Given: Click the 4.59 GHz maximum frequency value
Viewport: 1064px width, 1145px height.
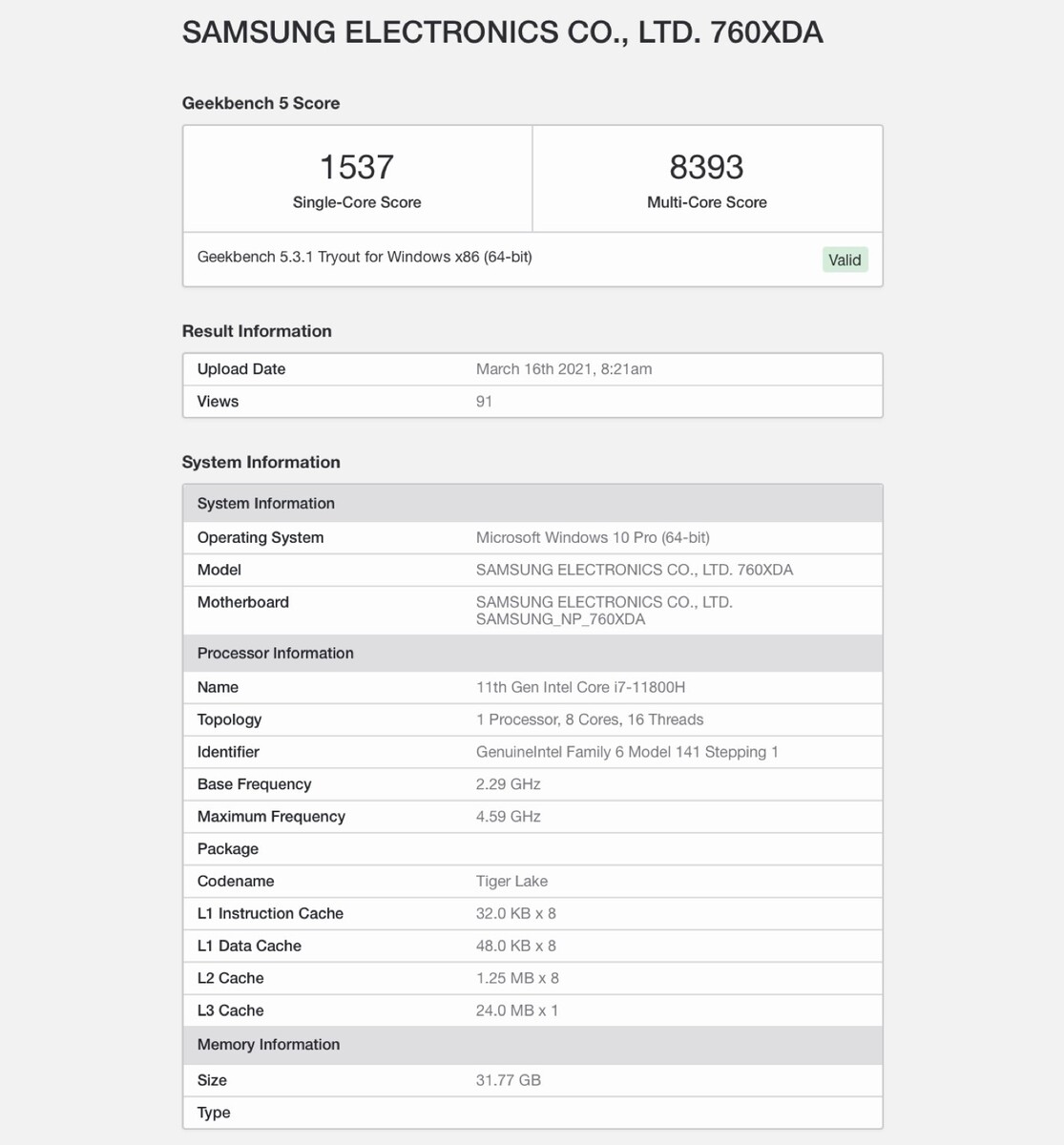Looking at the screenshot, I should tap(508, 817).
